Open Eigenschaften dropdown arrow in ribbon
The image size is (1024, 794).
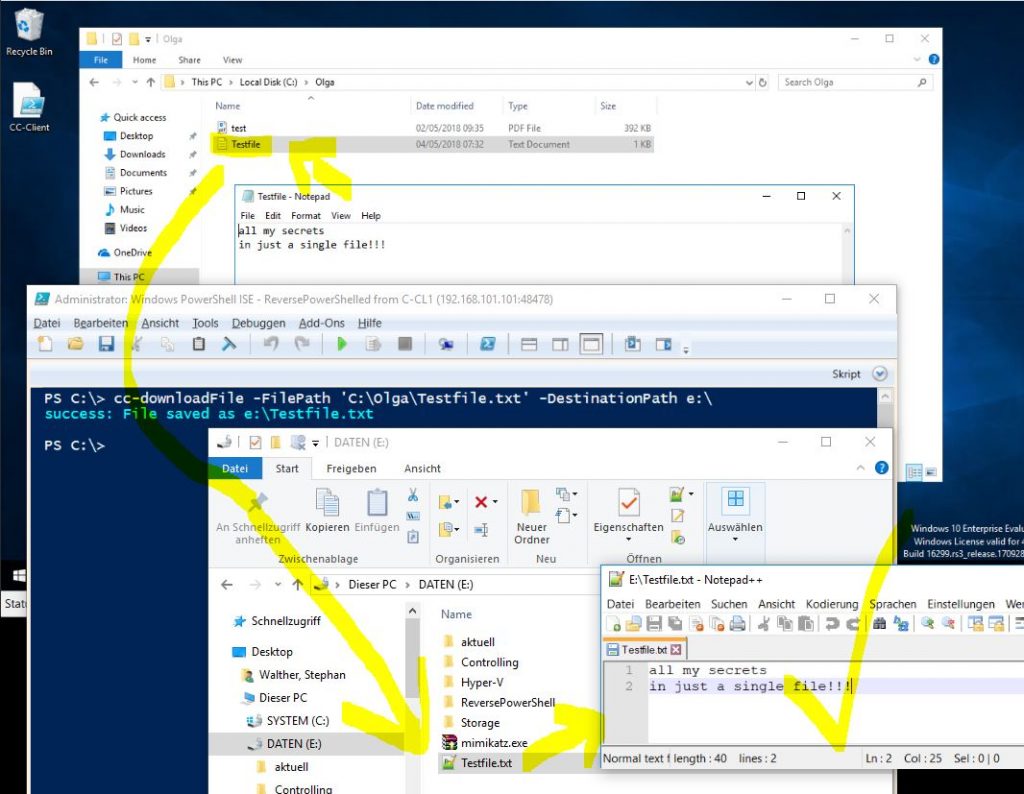click(628, 539)
